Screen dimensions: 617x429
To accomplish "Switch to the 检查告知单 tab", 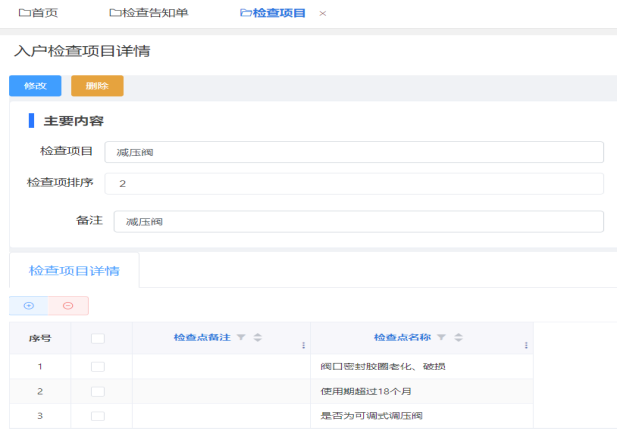I will pyautogui.click(x=148, y=13).
